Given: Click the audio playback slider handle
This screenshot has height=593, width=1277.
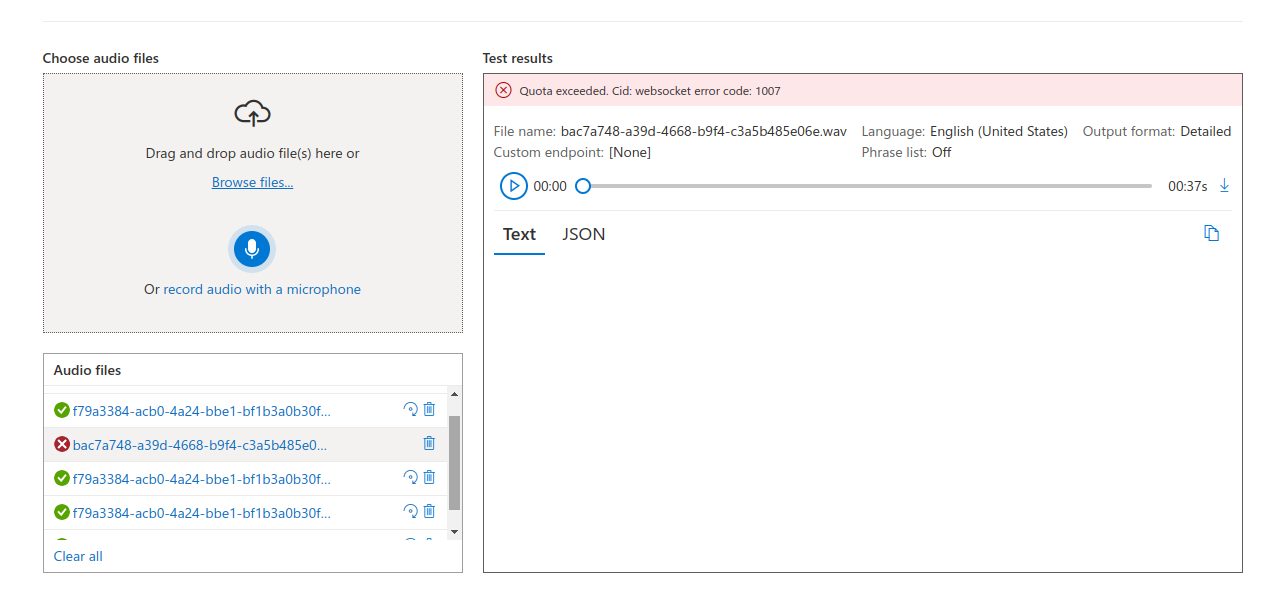Looking at the screenshot, I should pyautogui.click(x=583, y=186).
